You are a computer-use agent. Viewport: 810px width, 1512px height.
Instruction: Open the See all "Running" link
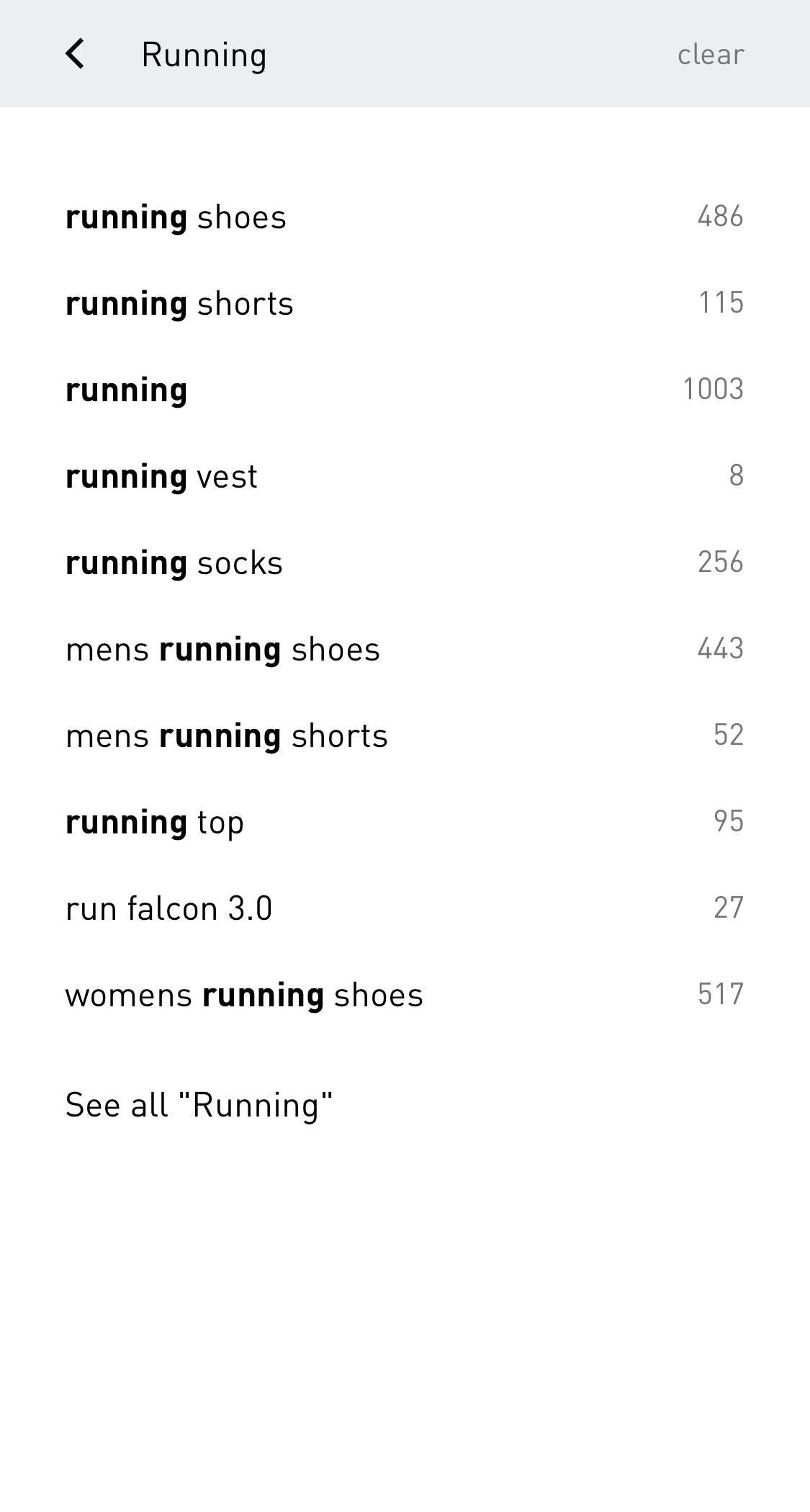click(x=199, y=1105)
